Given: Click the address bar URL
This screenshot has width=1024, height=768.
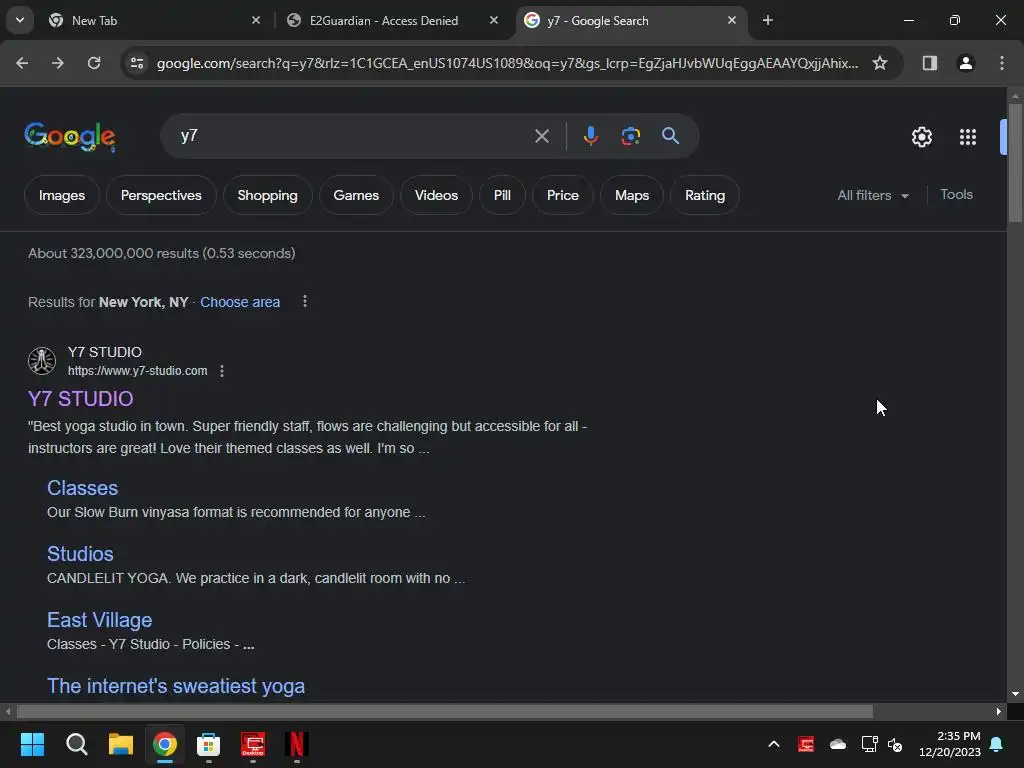Looking at the screenshot, I should pos(507,63).
